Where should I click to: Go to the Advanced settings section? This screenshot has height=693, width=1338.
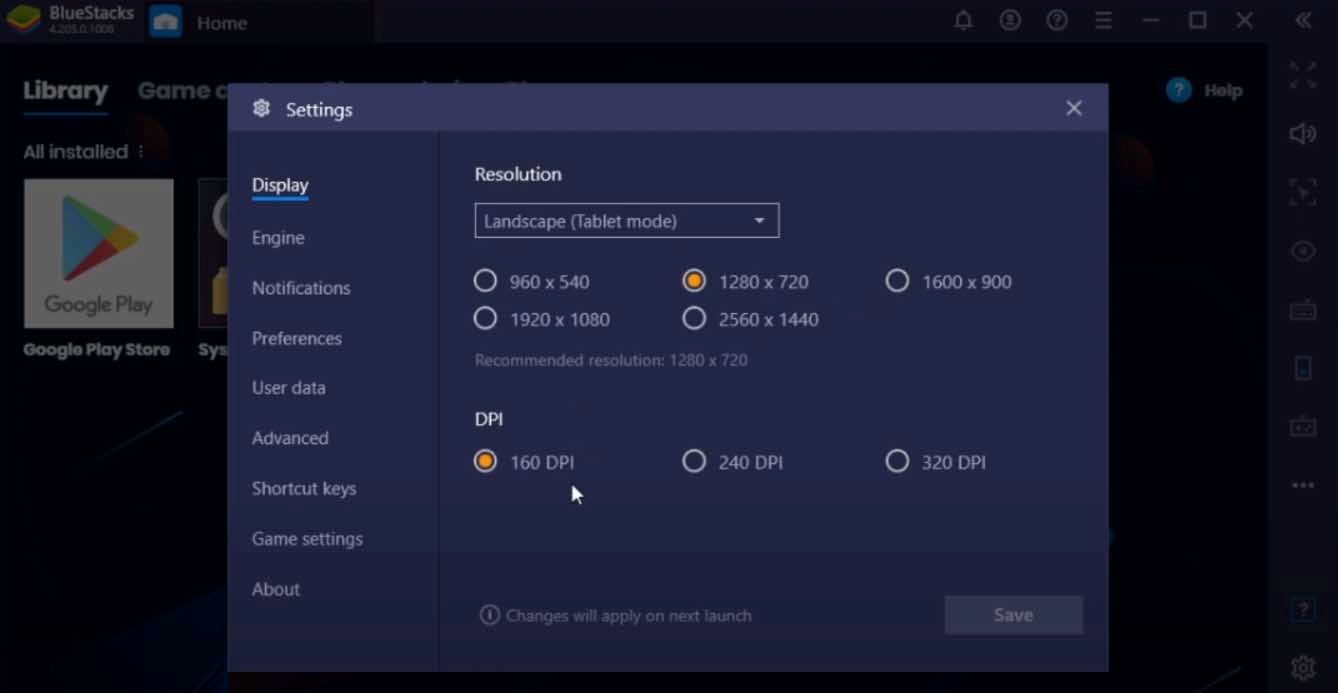[x=290, y=438]
